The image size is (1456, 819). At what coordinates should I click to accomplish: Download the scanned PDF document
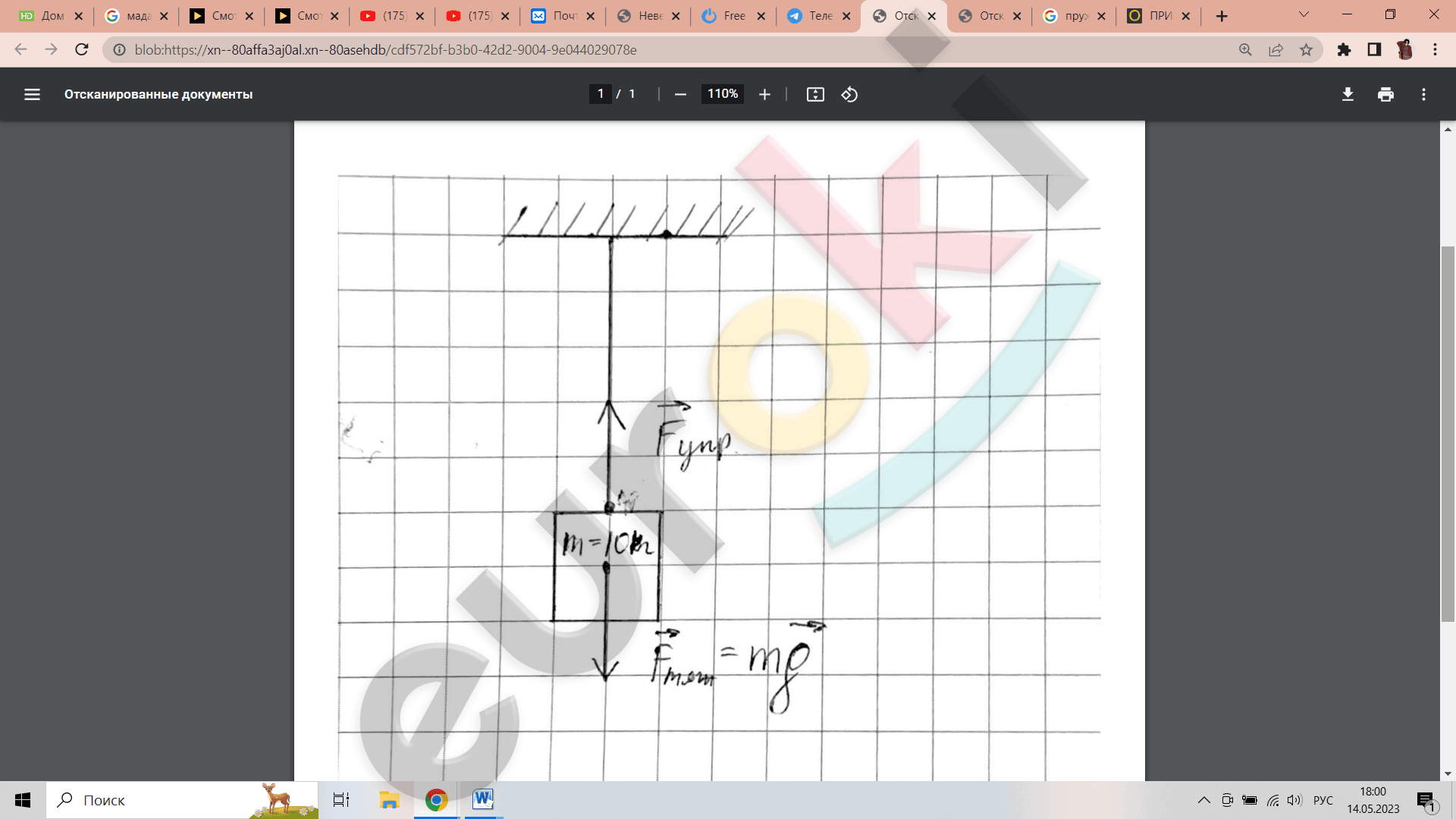point(1348,94)
